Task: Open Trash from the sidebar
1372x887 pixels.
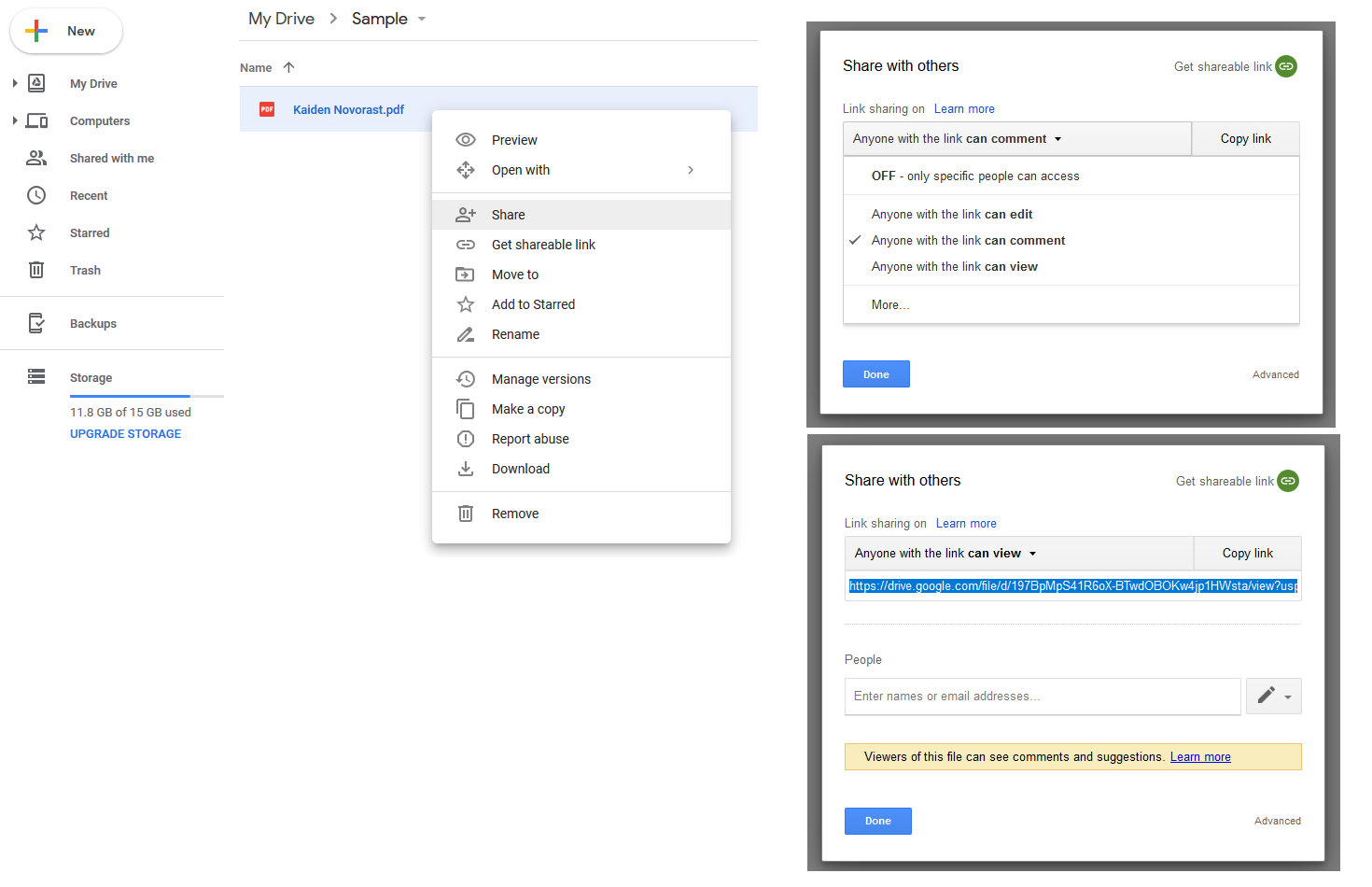Action: pos(85,271)
